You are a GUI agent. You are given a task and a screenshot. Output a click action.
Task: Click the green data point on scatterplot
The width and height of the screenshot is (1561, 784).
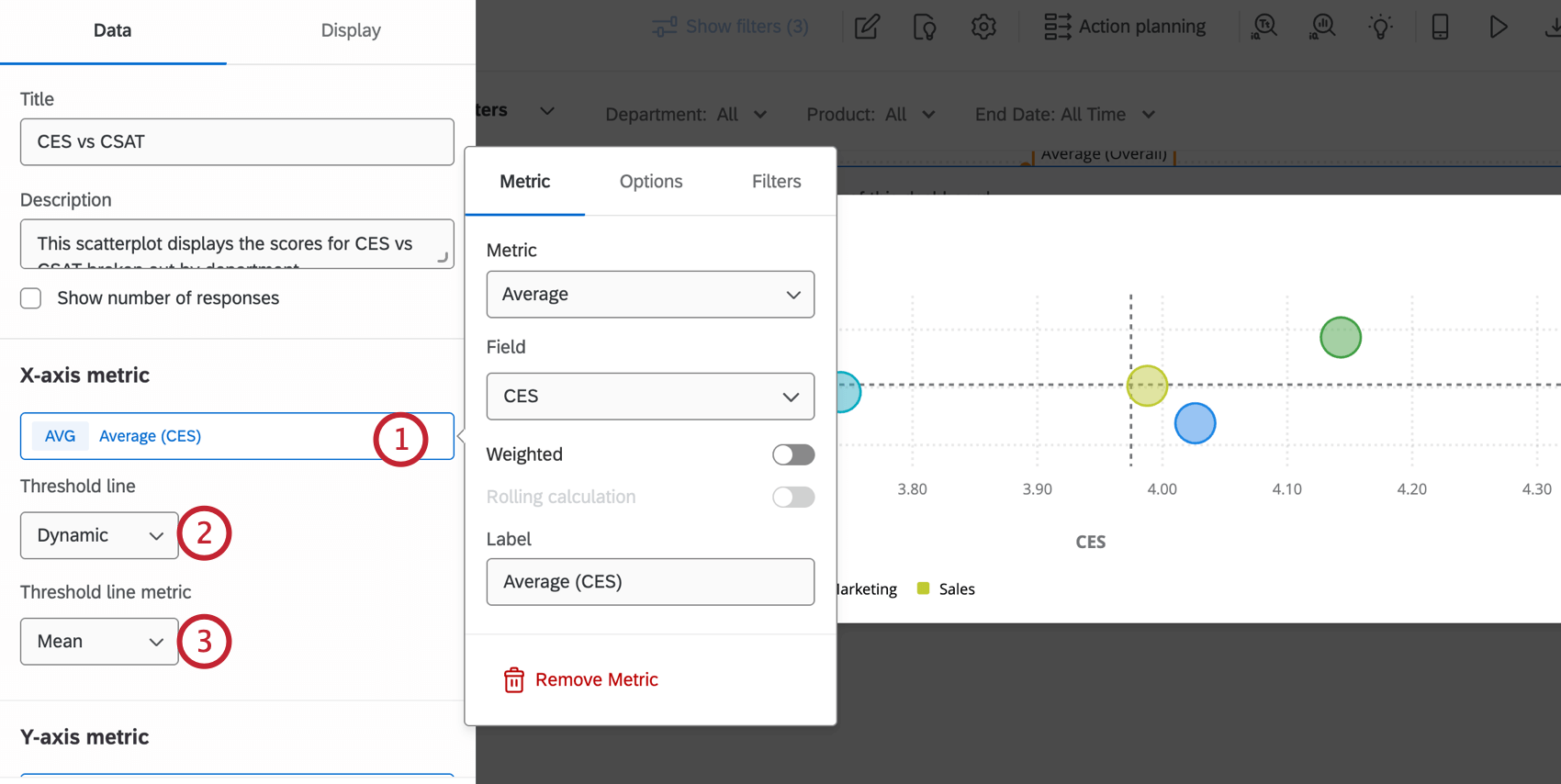click(1341, 337)
